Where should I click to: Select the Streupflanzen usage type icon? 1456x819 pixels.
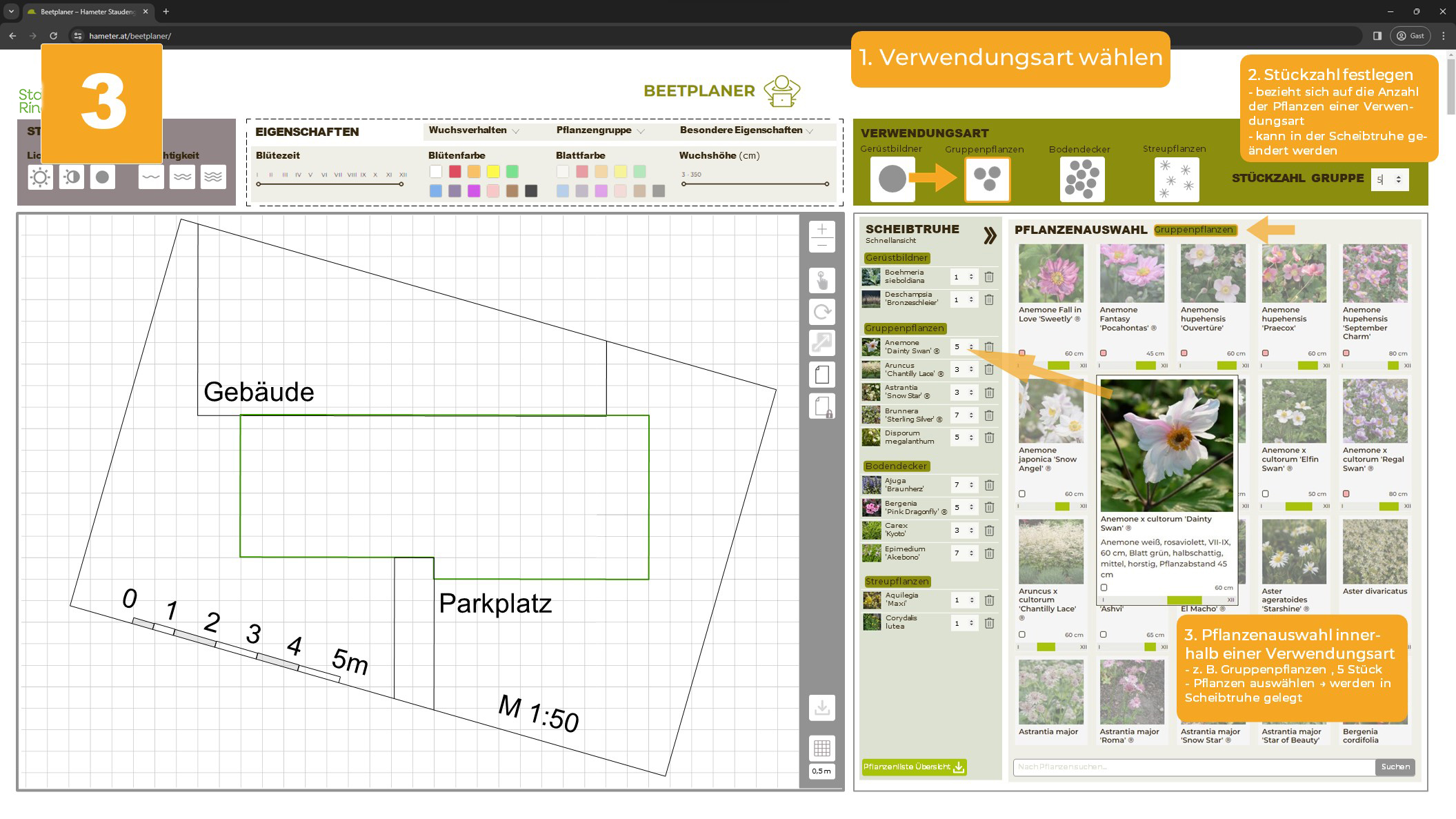tap(1176, 179)
